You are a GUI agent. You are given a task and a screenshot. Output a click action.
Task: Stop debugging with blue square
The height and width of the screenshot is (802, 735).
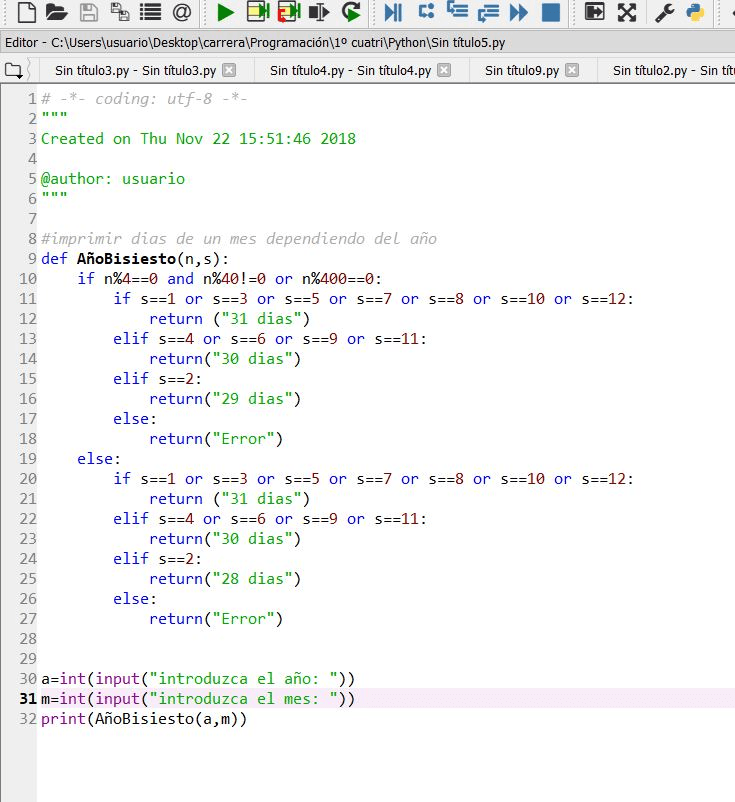550,12
